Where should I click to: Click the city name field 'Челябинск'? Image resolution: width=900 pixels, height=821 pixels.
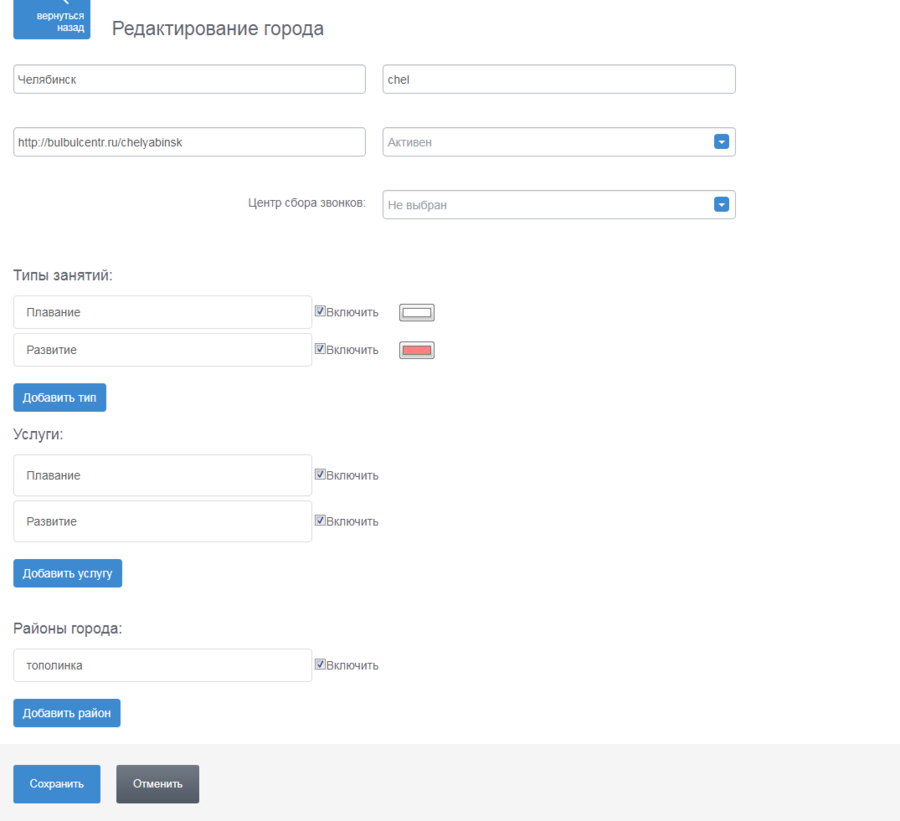[189, 79]
